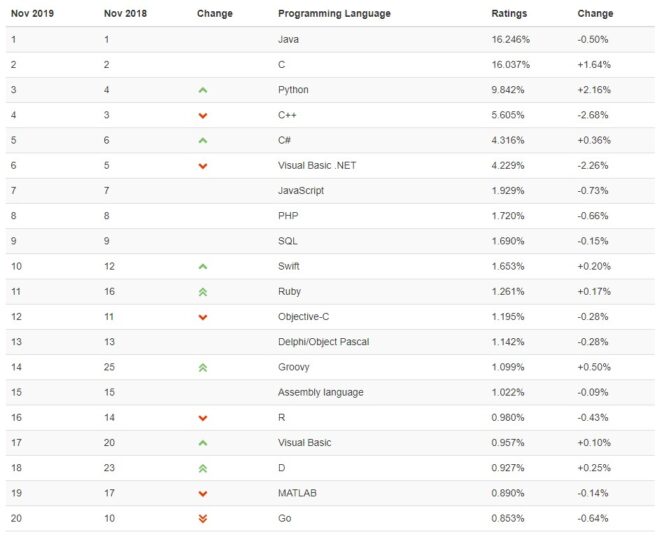
Task: Click the green up arrow beside Swift
Action: coord(203,267)
